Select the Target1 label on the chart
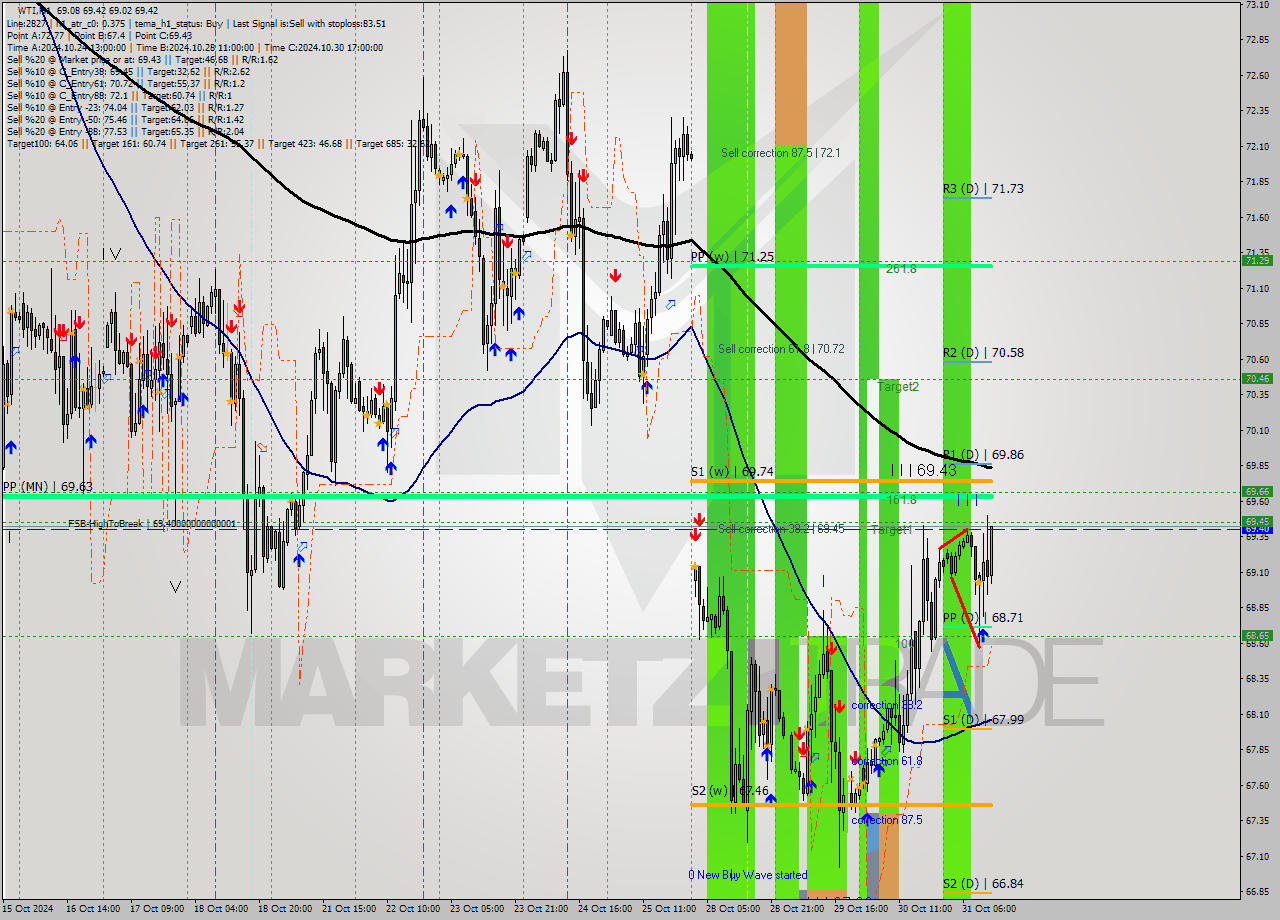Image resolution: width=1280 pixels, height=920 pixels. point(892,529)
